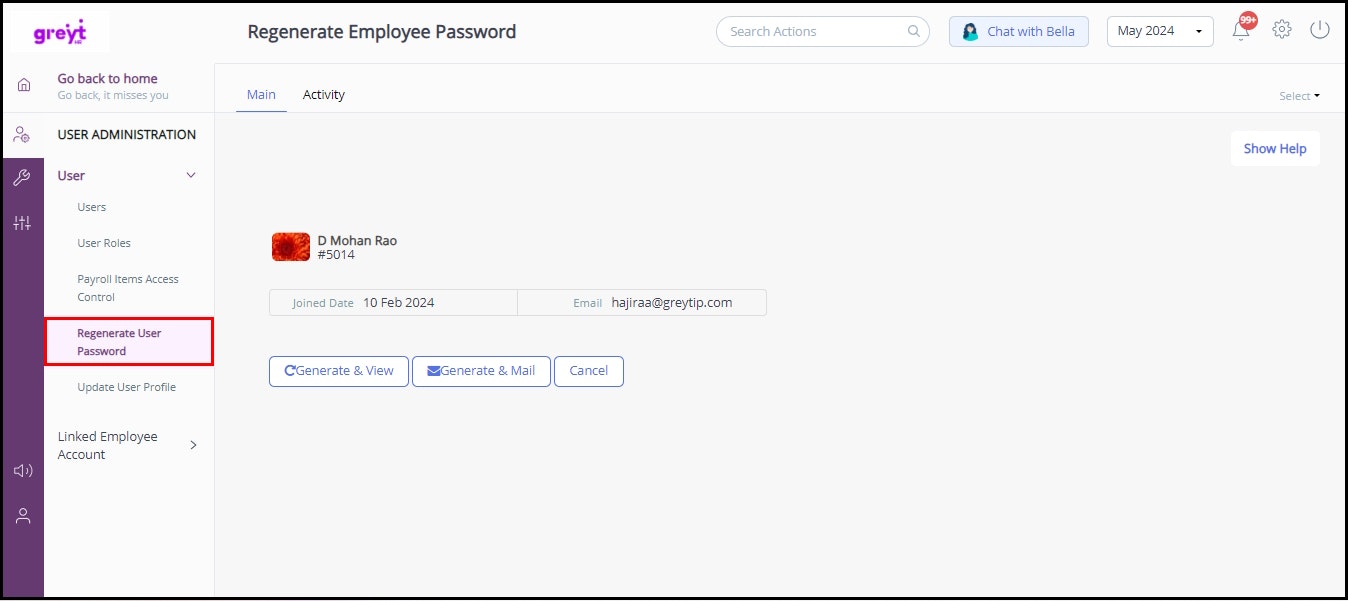Image resolution: width=1348 pixels, height=601 pixels.
Task: Click Go back to home link
Action: 107,78
